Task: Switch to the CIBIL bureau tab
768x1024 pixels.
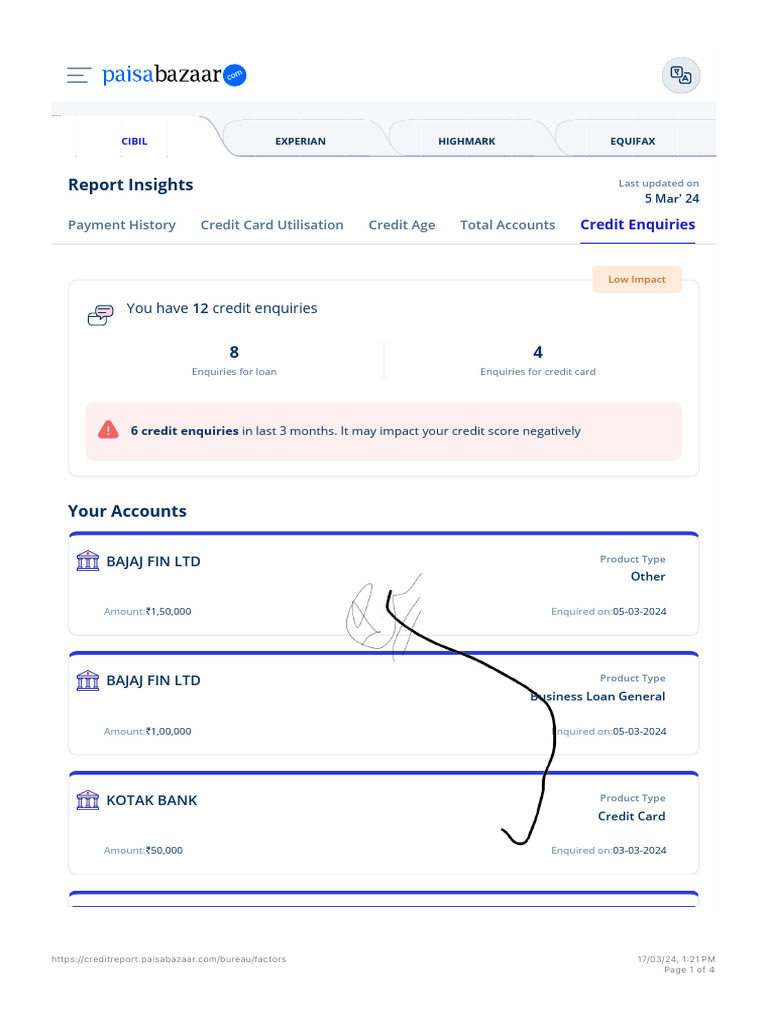Action: pos(134,141)
